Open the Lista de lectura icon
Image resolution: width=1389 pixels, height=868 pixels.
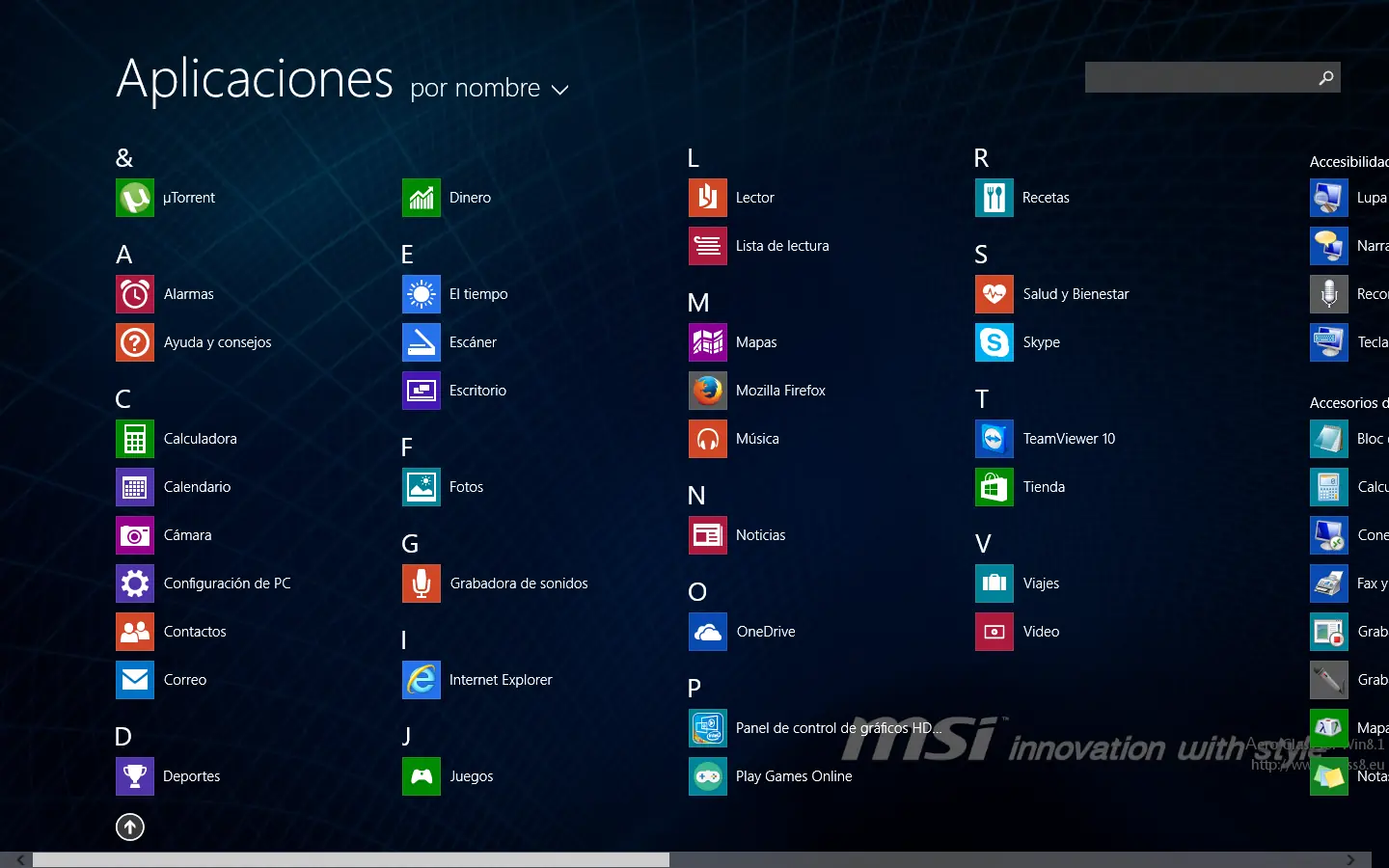point(708,246)
